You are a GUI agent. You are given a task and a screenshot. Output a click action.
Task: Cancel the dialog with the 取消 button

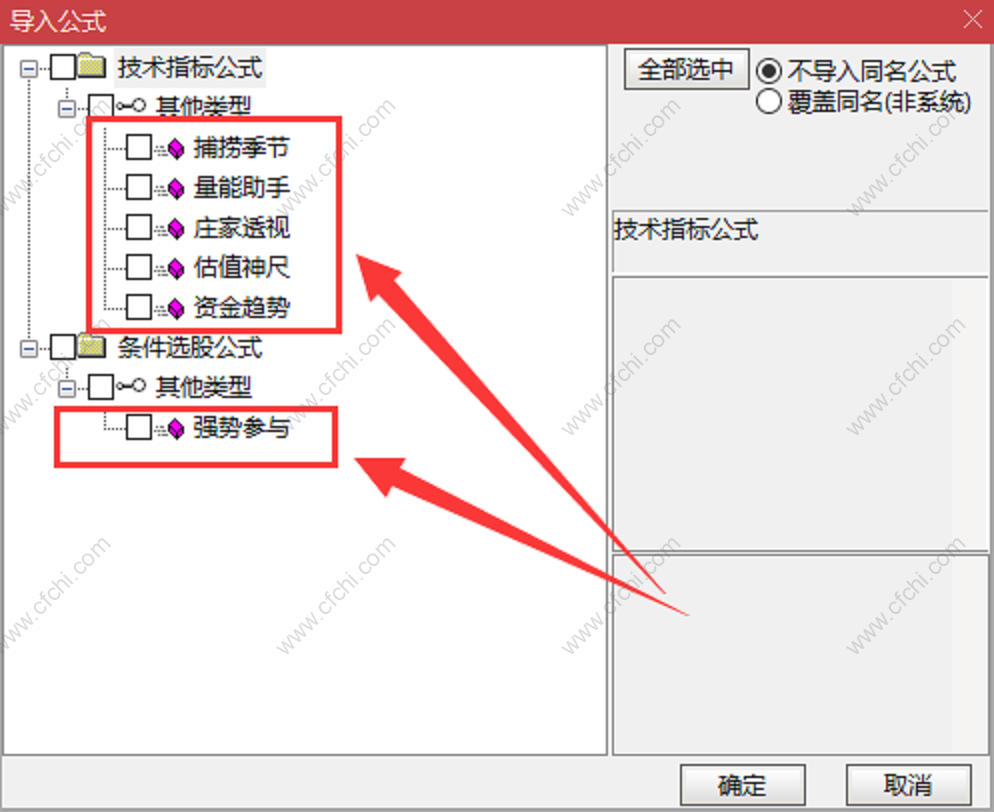[908, 785]
